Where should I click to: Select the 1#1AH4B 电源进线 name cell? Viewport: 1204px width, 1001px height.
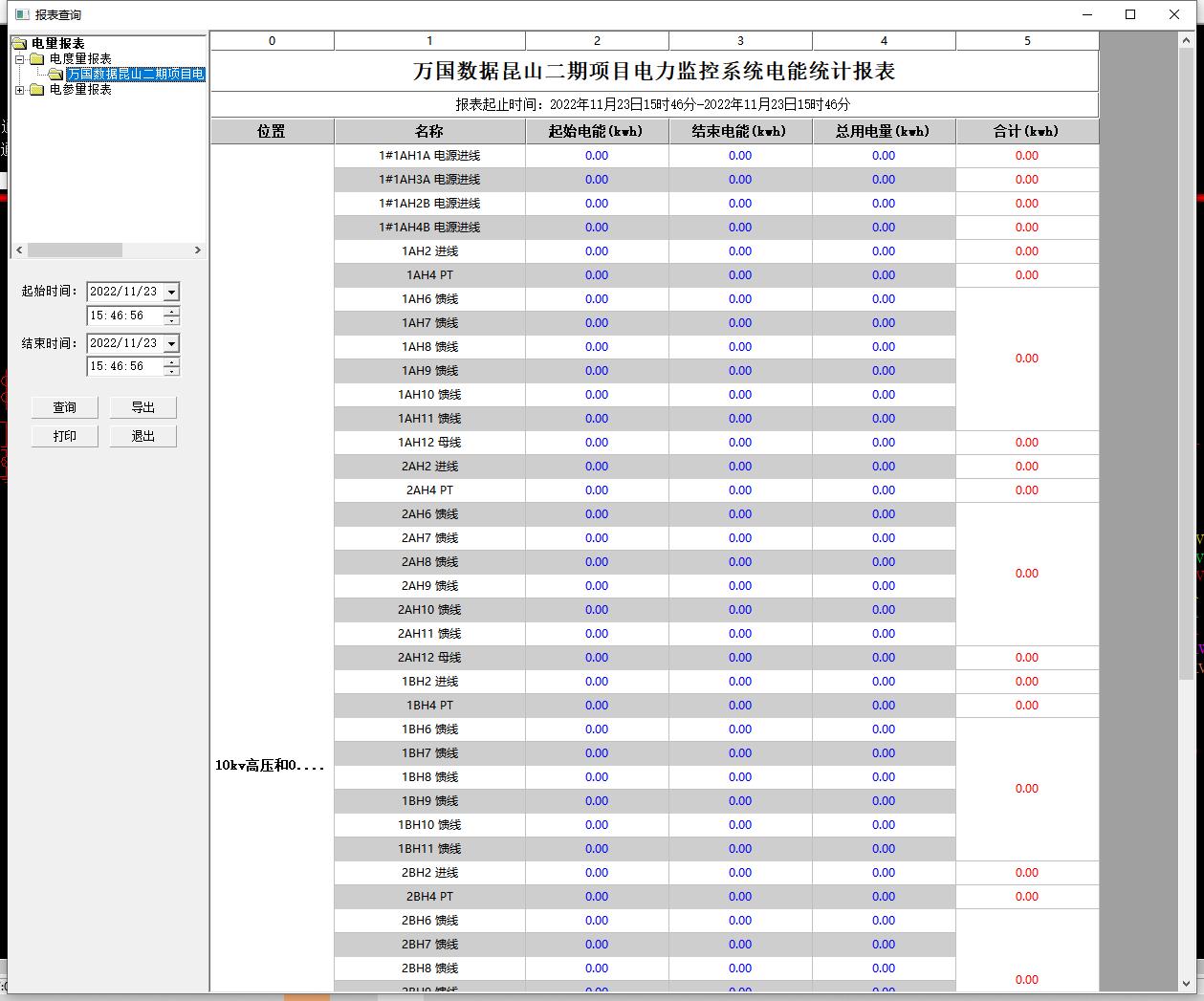429,228
